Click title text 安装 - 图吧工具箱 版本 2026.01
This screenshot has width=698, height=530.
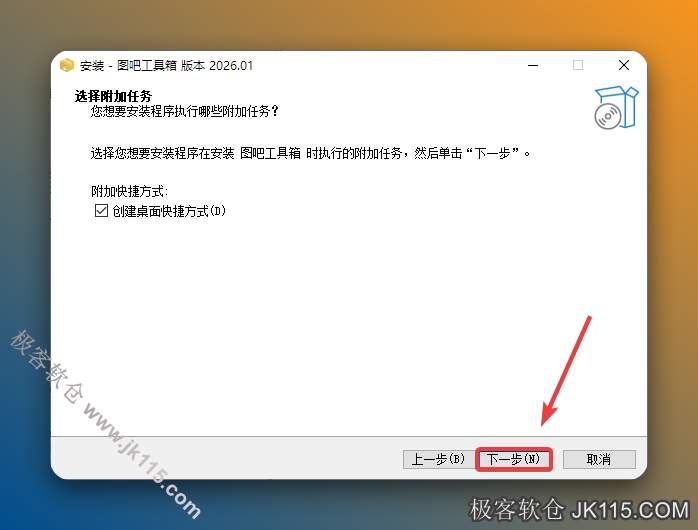166,65
